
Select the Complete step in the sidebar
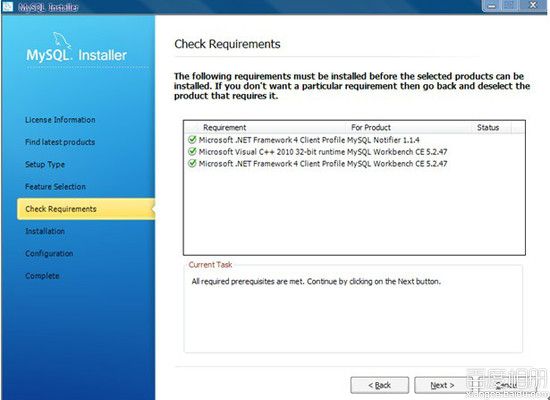coord(42,276)
